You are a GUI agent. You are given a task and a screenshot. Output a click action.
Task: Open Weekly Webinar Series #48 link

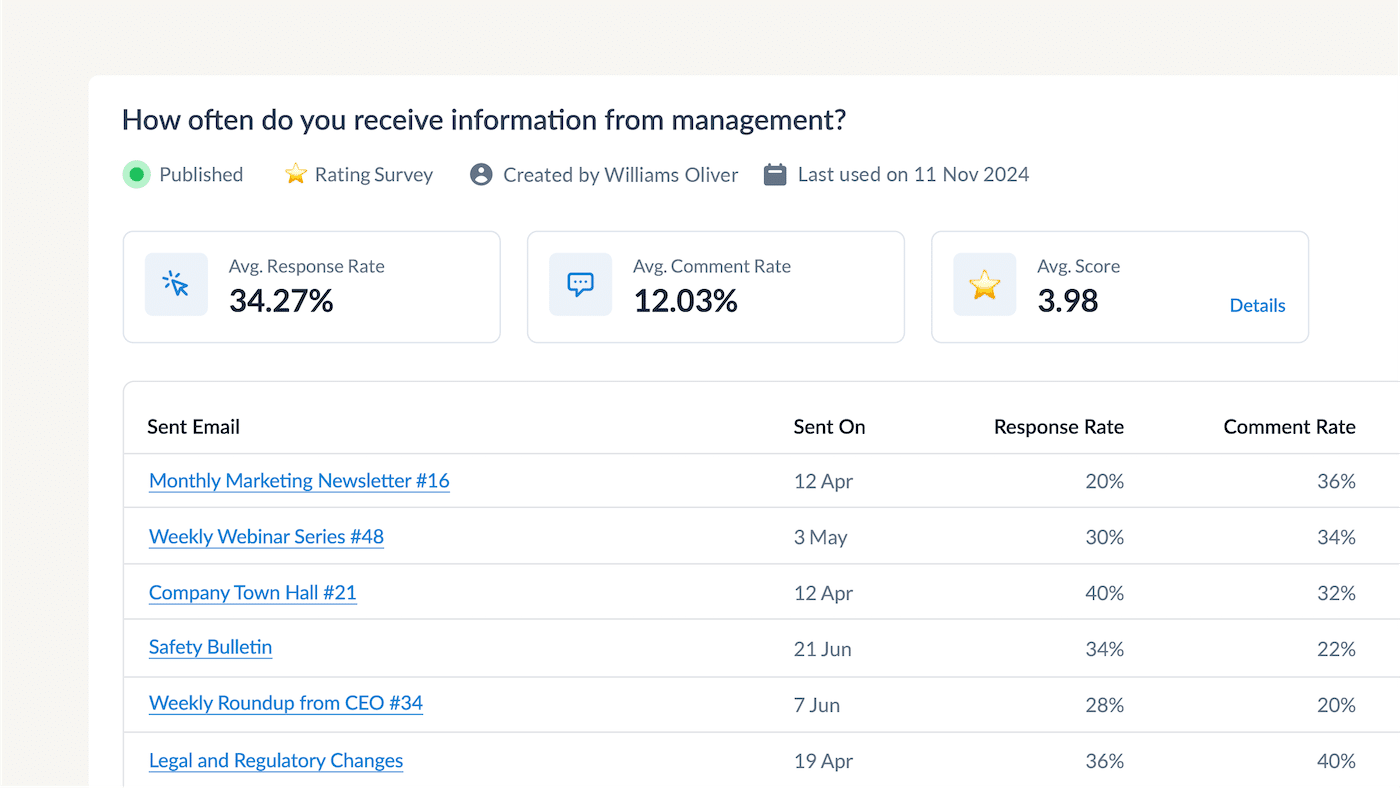[x=266, y=537]
